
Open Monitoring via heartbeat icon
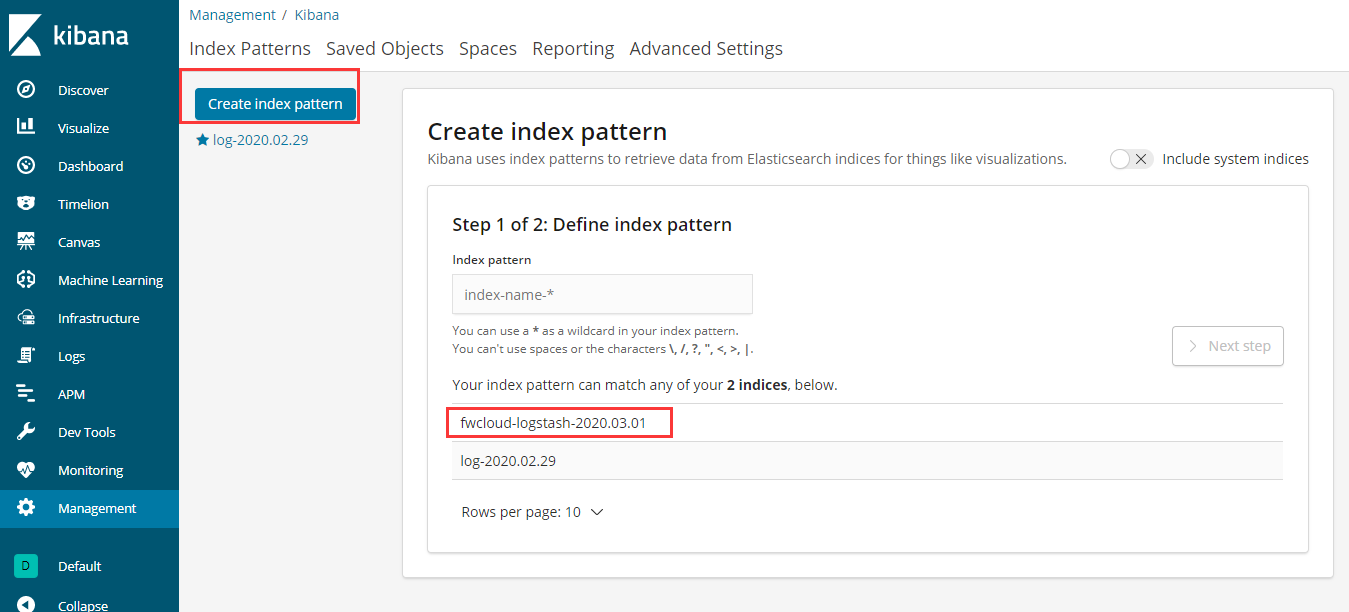point(26,470)
